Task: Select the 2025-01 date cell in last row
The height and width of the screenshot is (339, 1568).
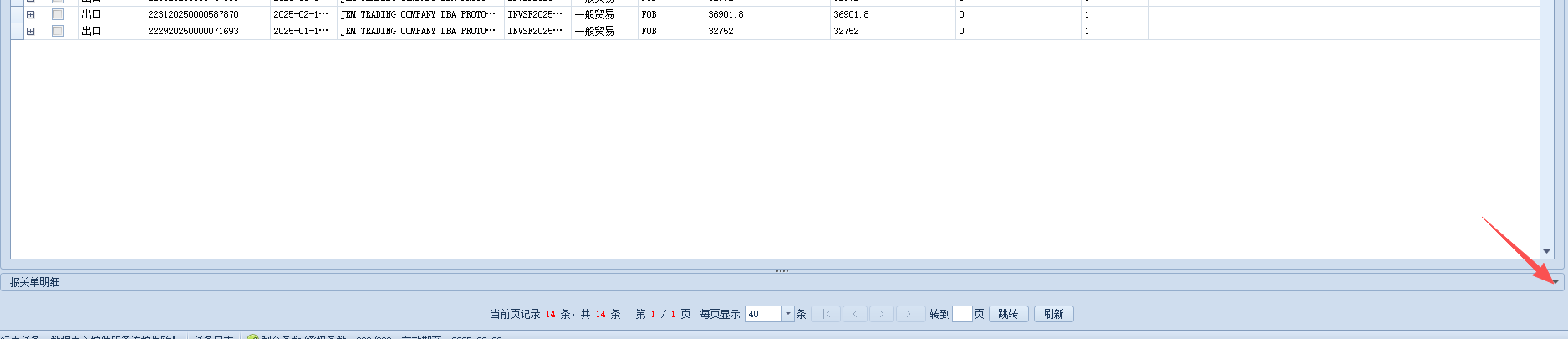Action: (301, 31)
